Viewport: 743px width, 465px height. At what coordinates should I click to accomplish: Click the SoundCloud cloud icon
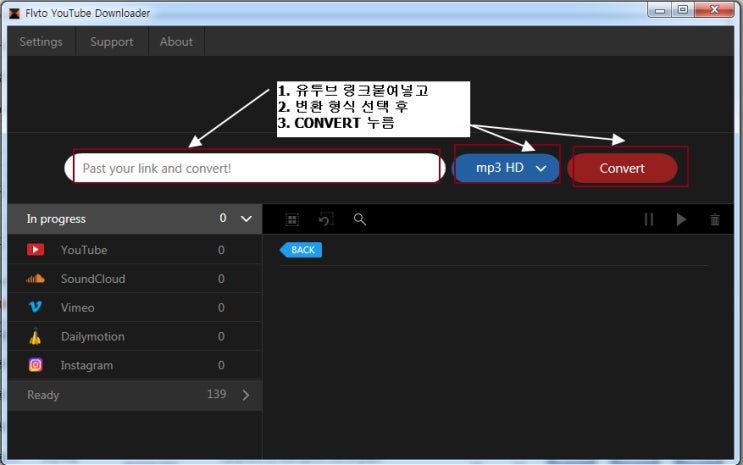[x=36, y=278]
